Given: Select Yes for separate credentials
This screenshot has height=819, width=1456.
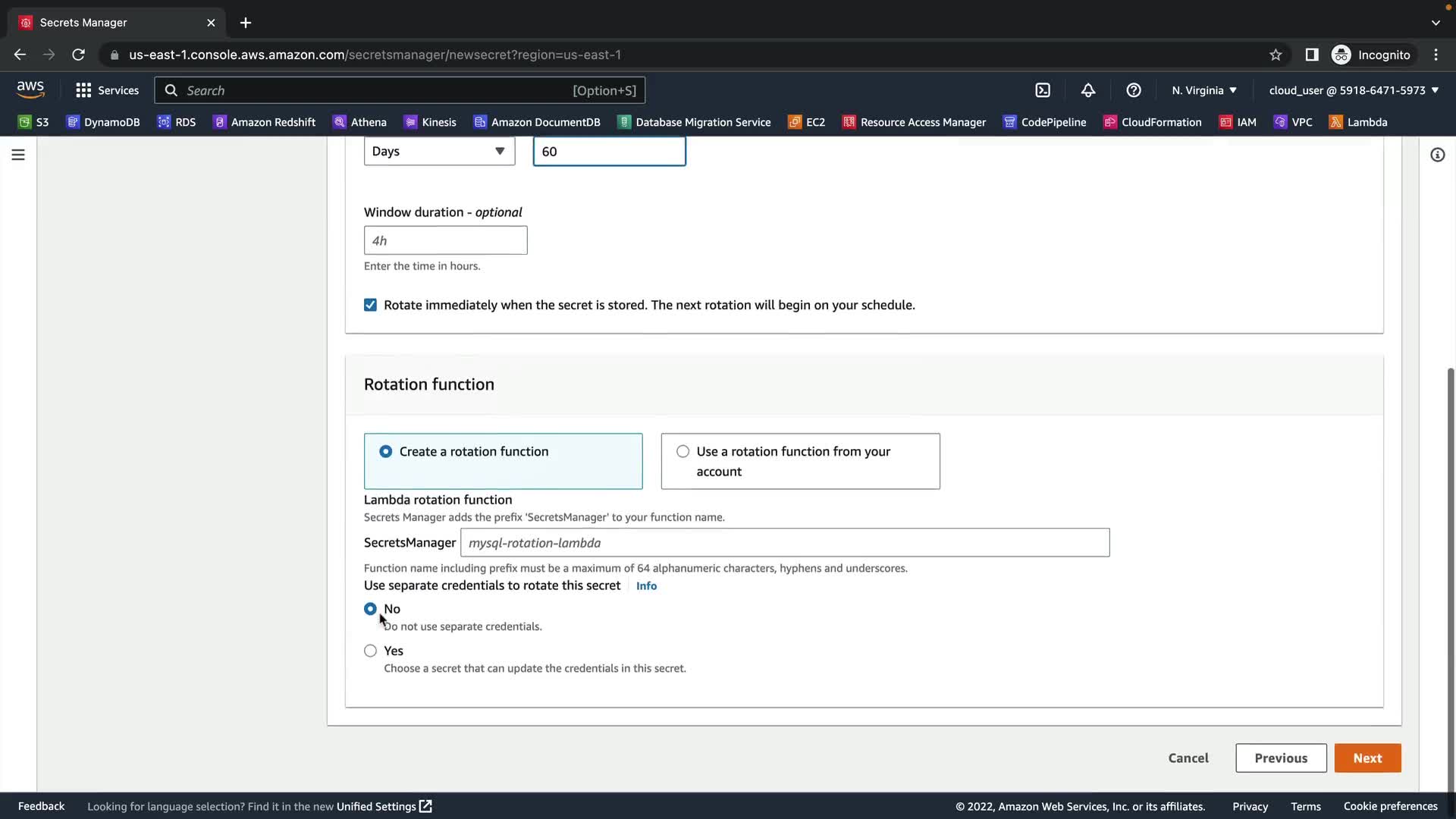Looking at the screenshot, I should coord(370,651).
